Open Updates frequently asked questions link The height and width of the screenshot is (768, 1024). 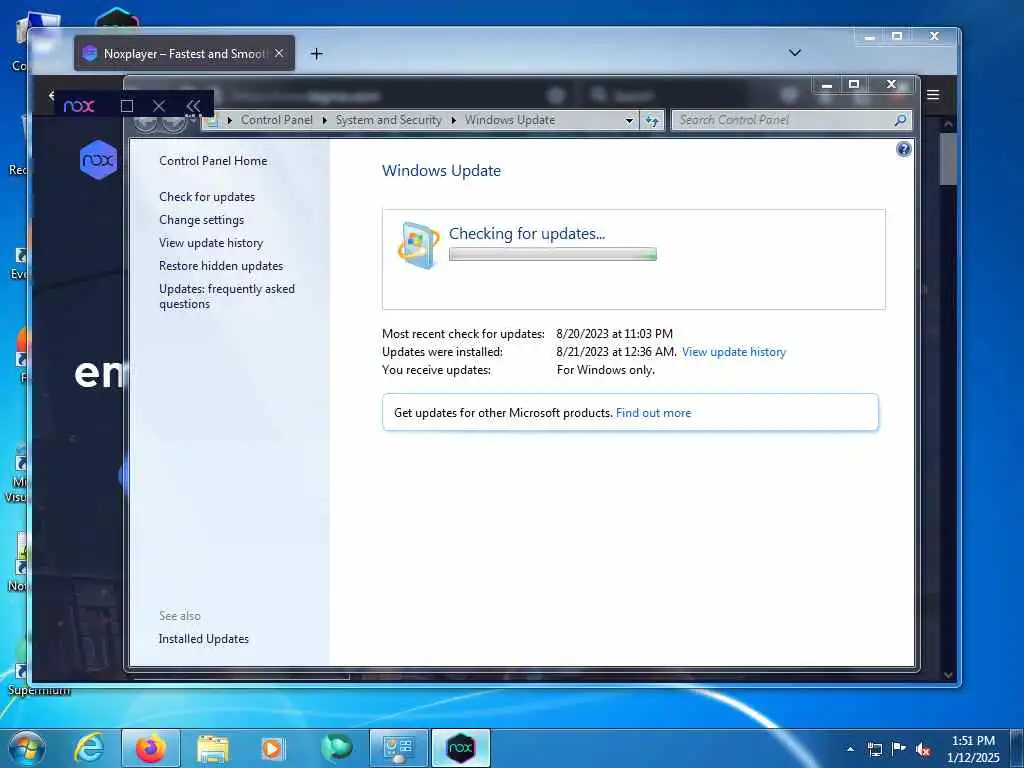point(227,296)
